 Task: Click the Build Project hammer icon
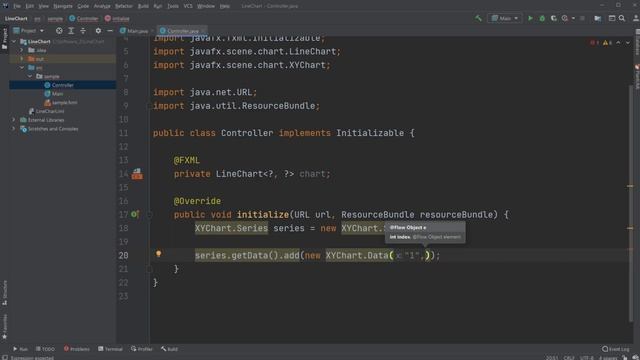(x=478, y=18)
